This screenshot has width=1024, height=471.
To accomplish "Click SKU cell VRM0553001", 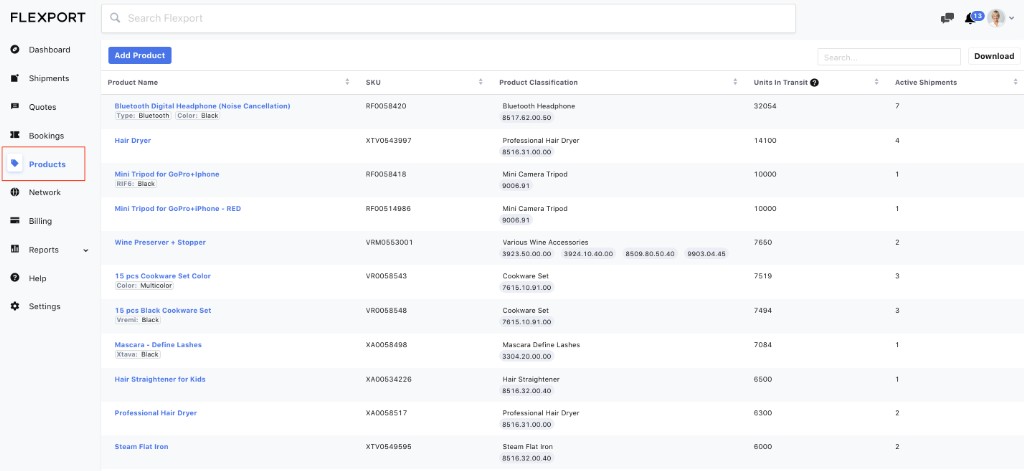I will 389,242.
